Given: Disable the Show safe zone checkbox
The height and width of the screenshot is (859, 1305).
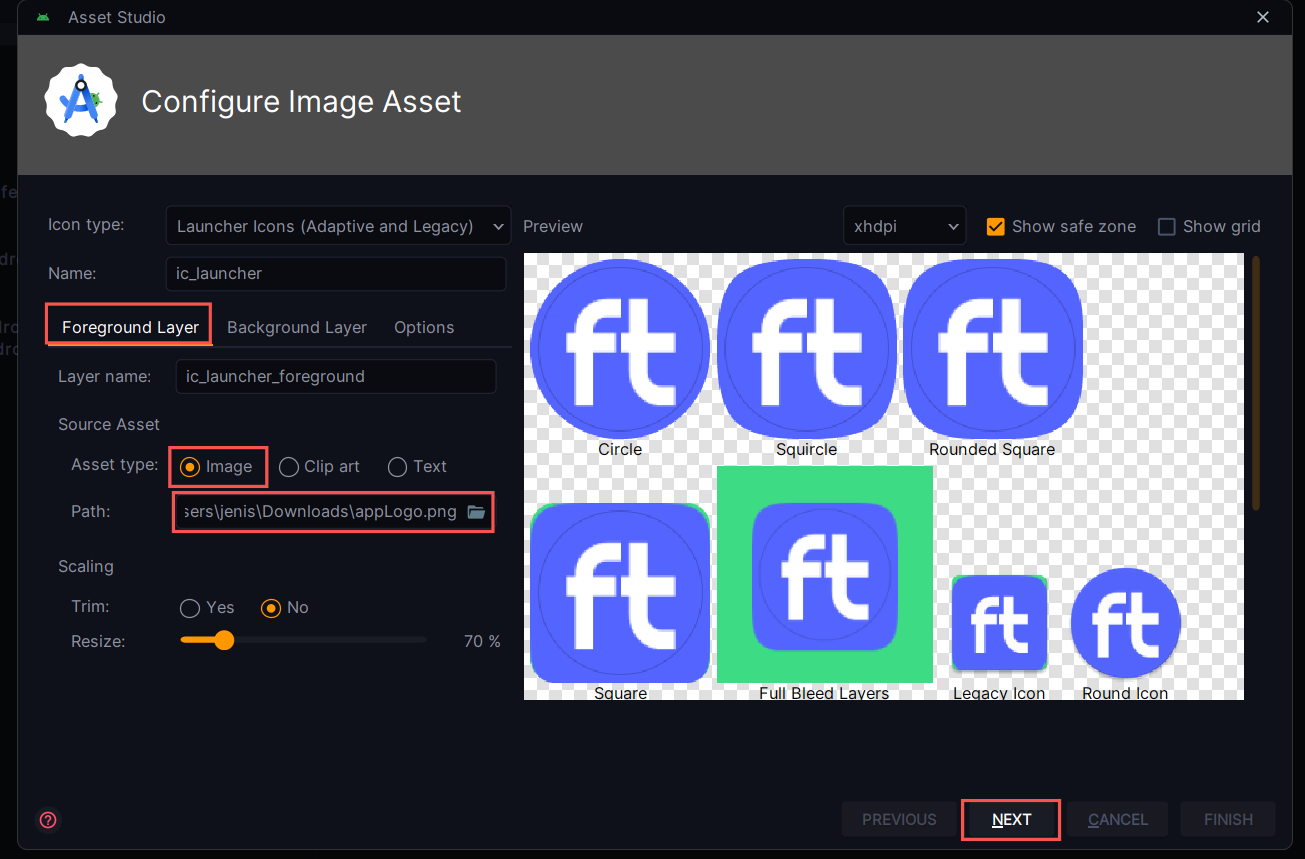Looking at the screenshot, I should 995,226.
